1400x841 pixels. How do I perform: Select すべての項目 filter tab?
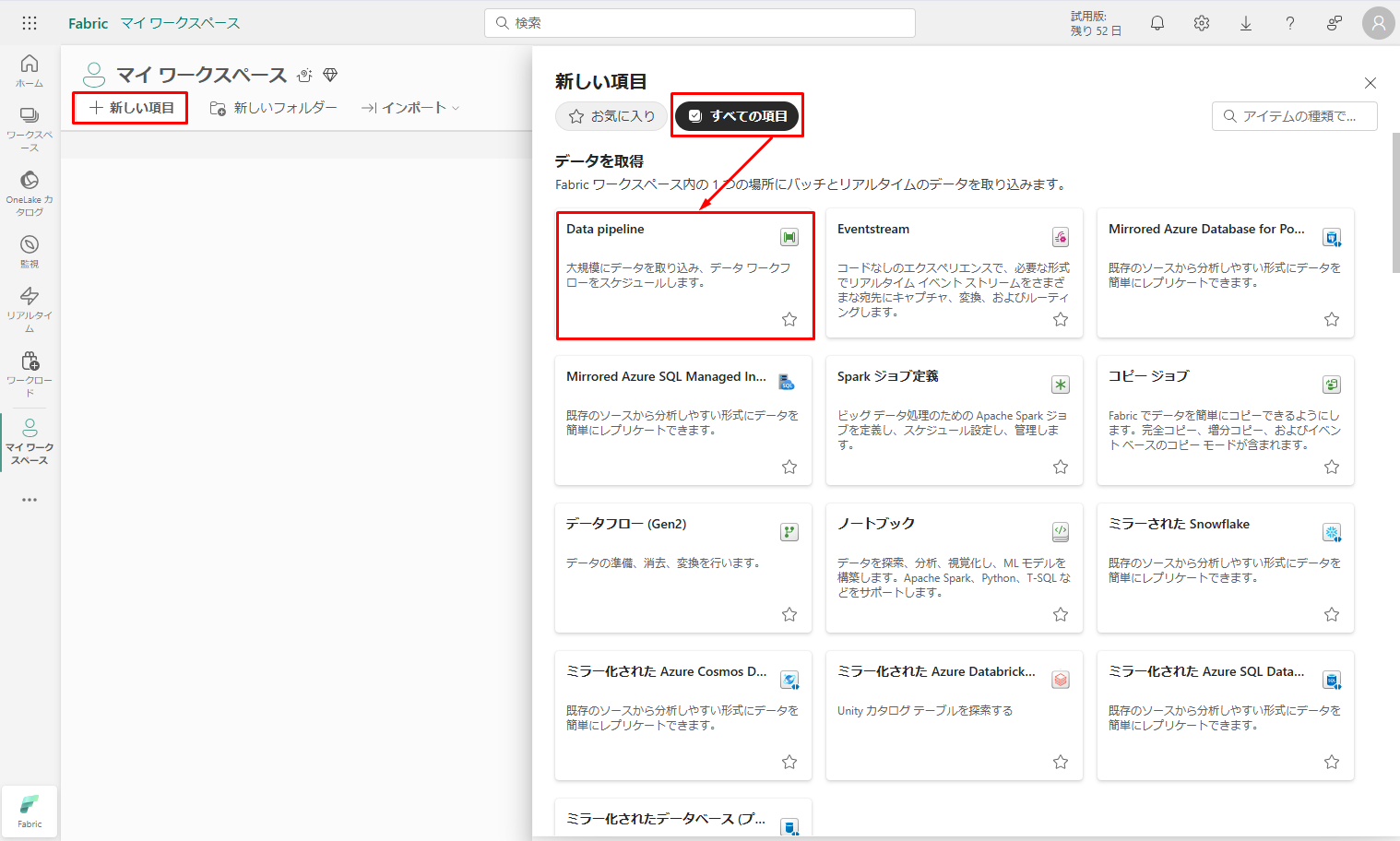pyautogui.click(x=737, y=116)
